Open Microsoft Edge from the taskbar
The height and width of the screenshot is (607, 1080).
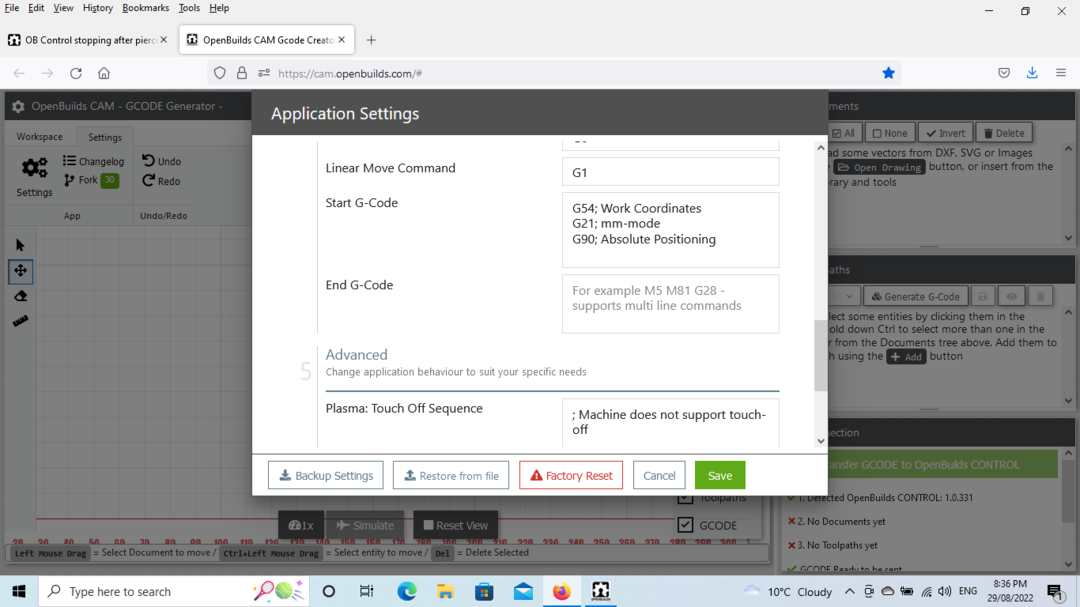coord(407,591)
